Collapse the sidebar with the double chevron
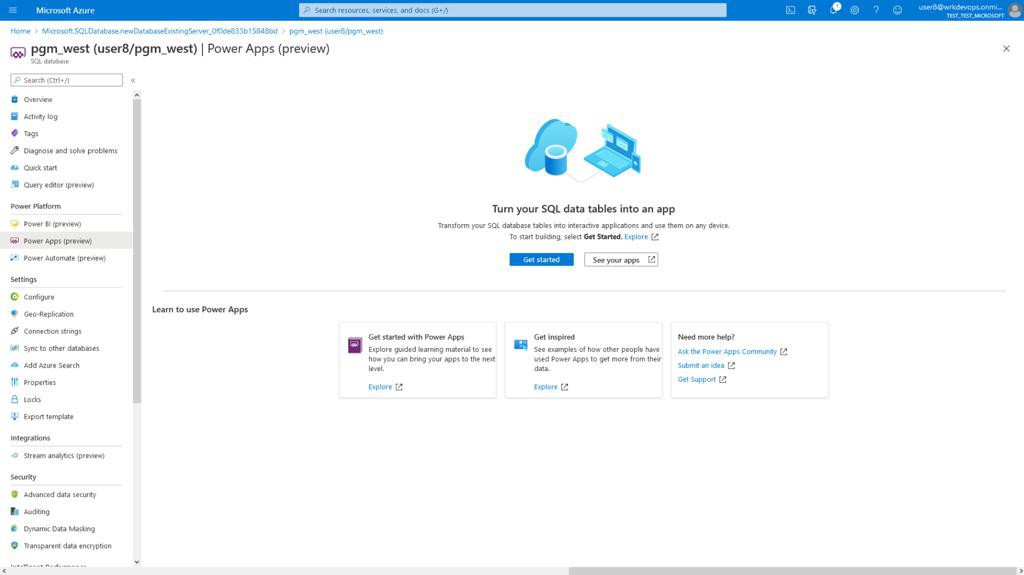Screen dimensions: 1024x575 pos(133,80)
